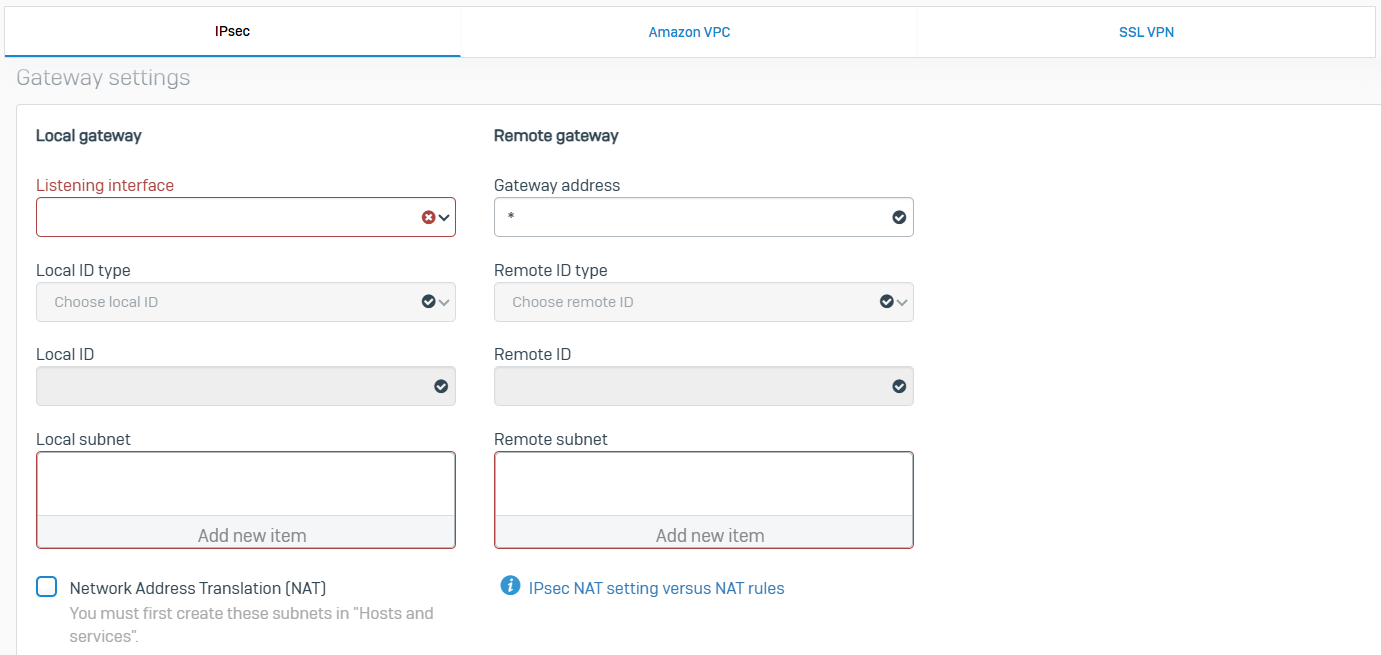The width and height of the screenshot is (1381, 655).
Task: Open the SSL VPN tab
Action: [1146, 32]
